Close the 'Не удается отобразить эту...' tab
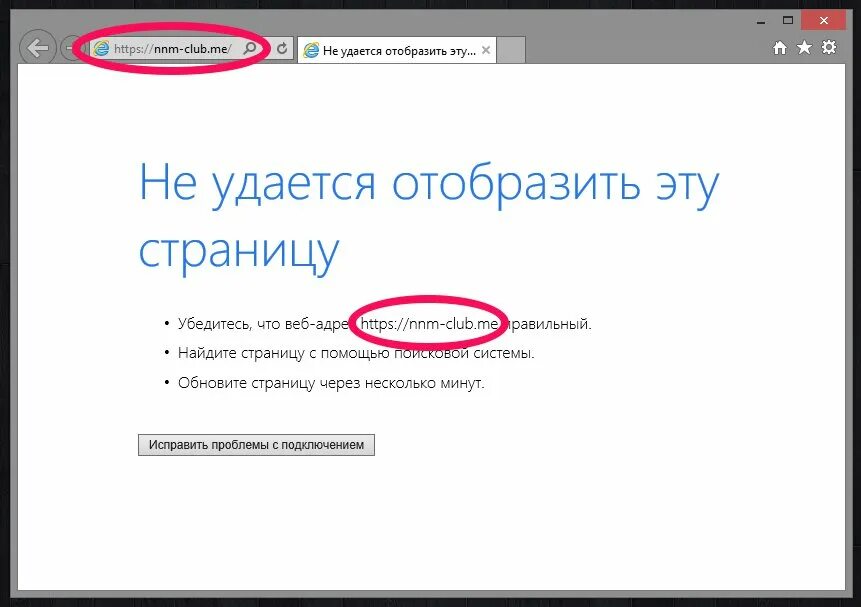861x607 pixels. point(486,50)
